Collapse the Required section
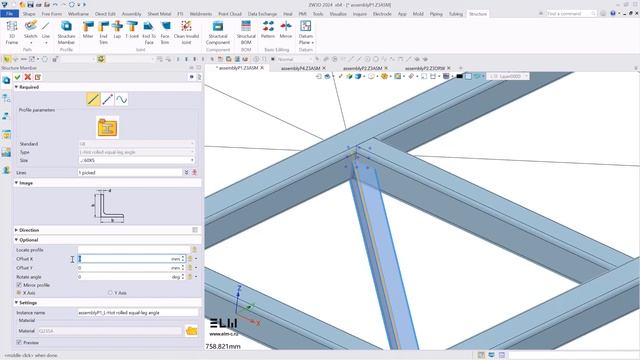Viewport: 640px width, 360px height. click(x=16, y=87)
